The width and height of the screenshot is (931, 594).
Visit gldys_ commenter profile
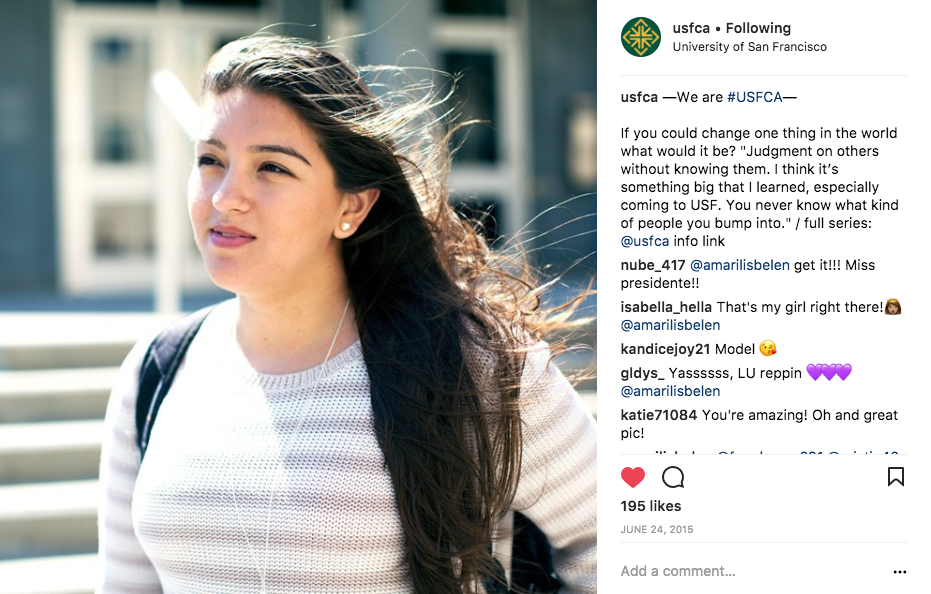[642, 373]
